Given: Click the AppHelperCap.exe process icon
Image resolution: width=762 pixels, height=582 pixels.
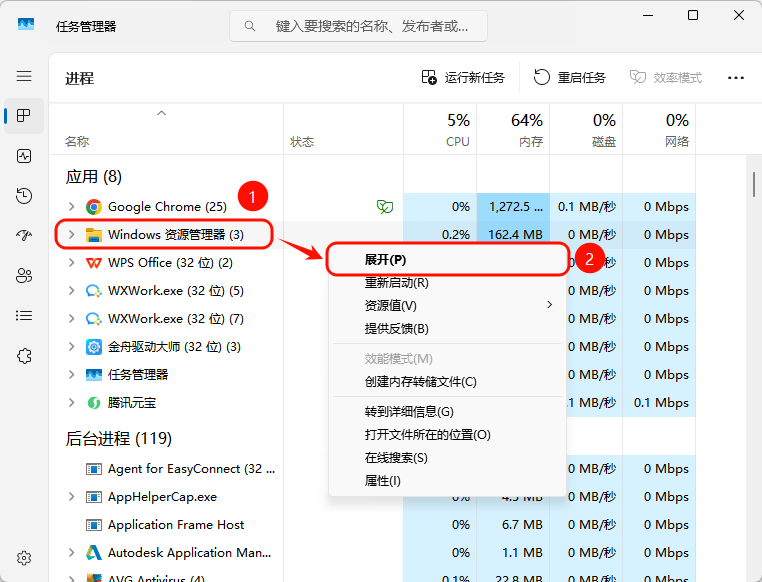Looking at the screenshot, I should pos(94,497).
